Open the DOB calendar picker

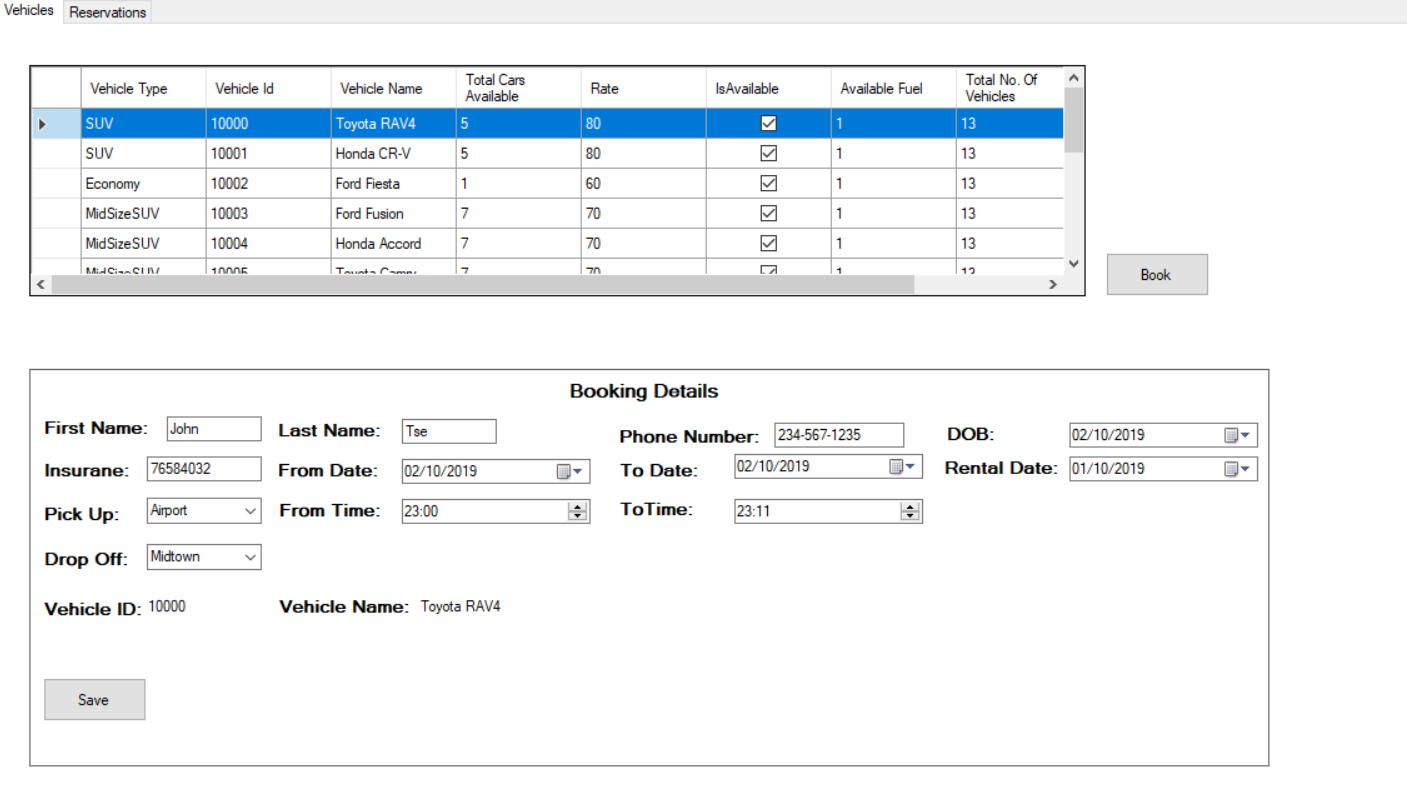1238,435
